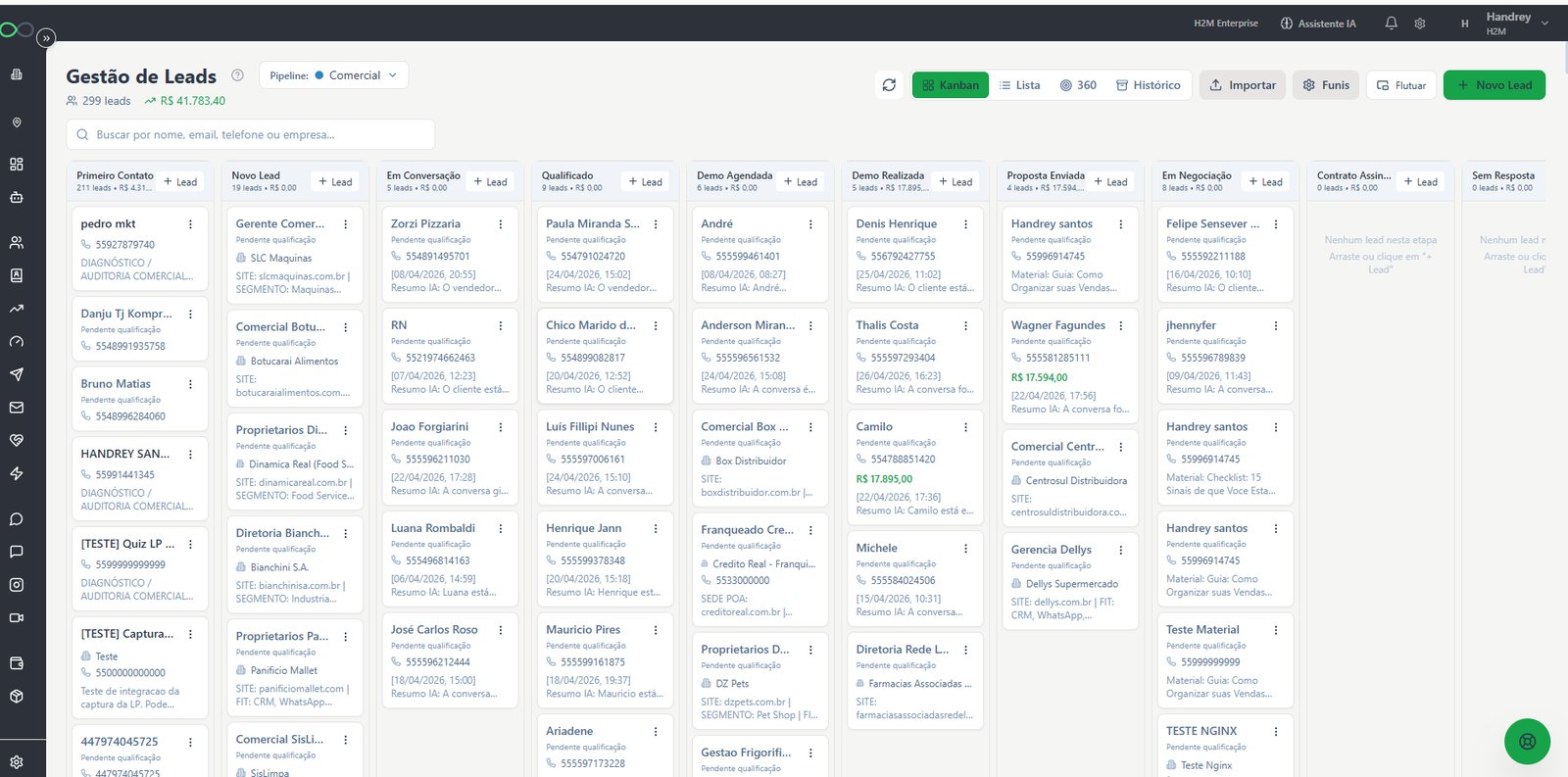The height and width of the screenshot is (777, 1568).
Task: Add lead to Em Negociação column
Action: point(1266,181)
